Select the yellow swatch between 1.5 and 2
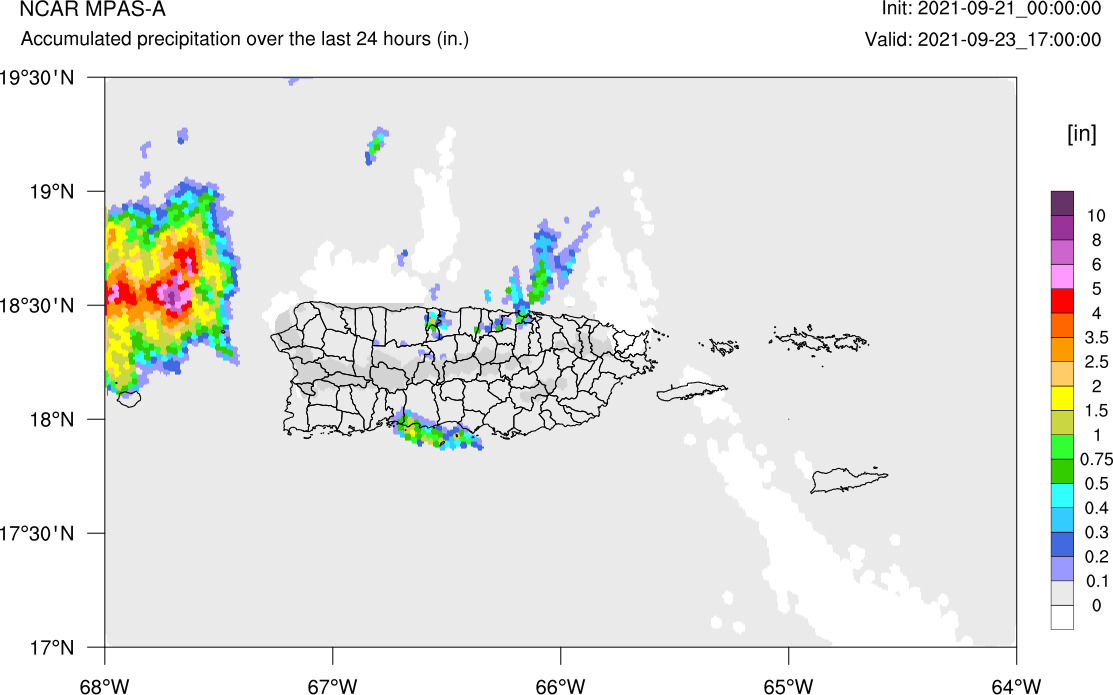The width and height of the screenshot is (1113, 695). pyautogui.click(x=1062, y=398)
